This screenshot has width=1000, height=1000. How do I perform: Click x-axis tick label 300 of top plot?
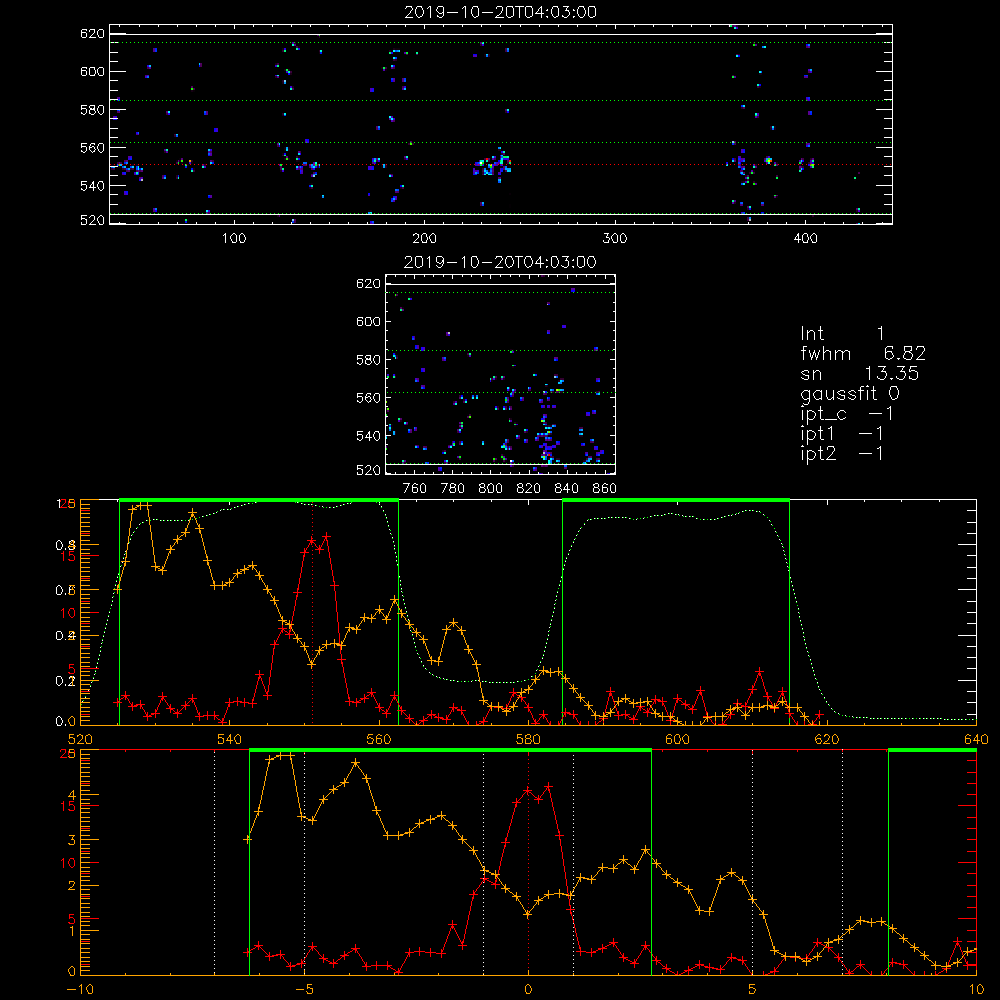pyautogui.click(x=615, y=239)
